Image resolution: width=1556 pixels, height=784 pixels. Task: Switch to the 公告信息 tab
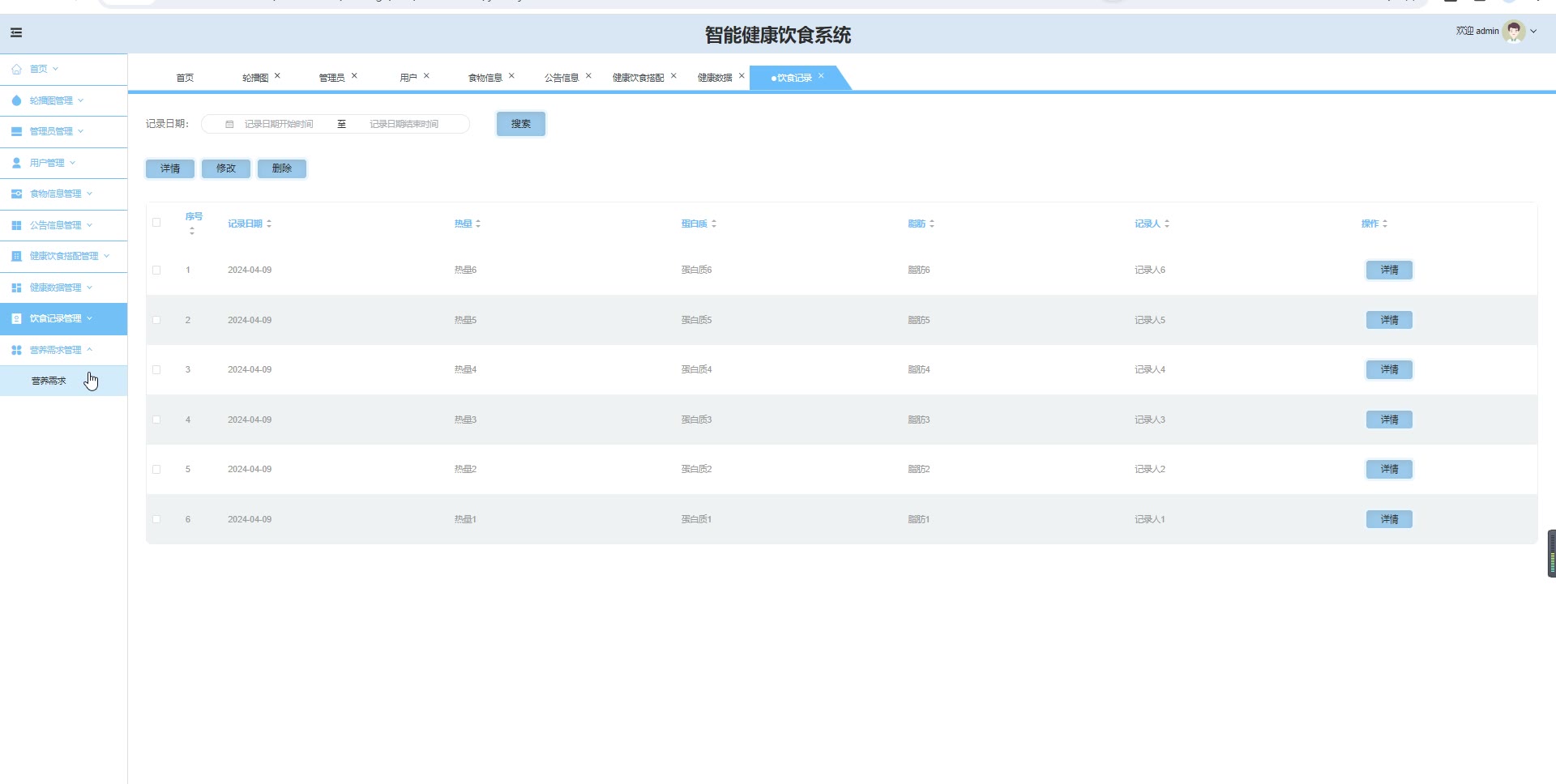click(562, 78)
